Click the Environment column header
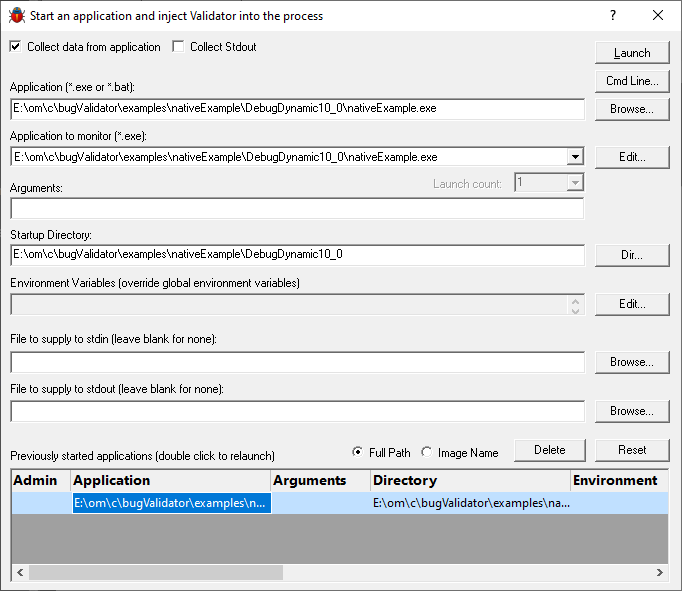 point(619,481)
